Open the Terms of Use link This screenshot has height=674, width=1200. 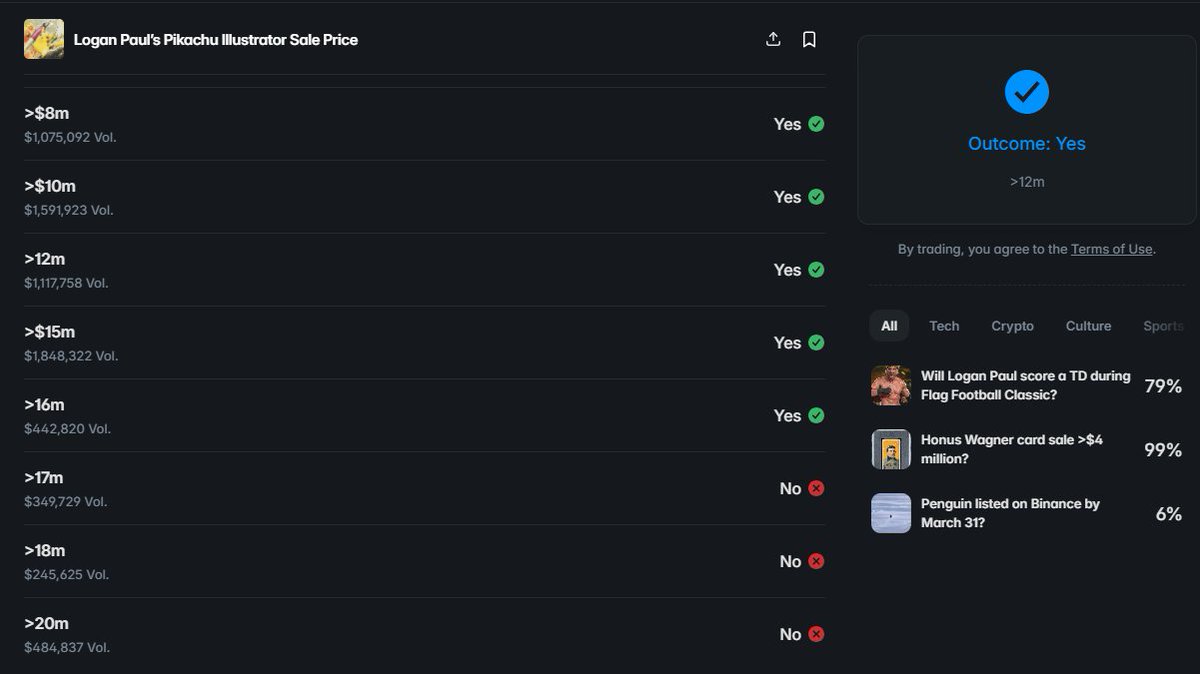(1112, 249)
